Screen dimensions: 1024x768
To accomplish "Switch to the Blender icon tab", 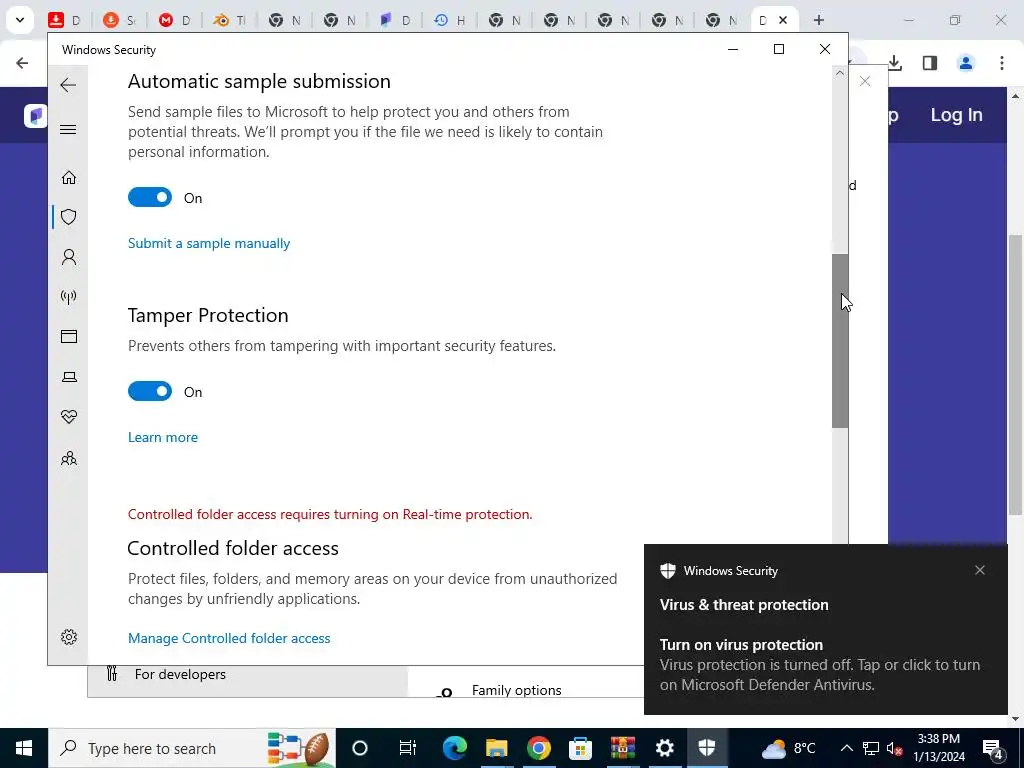I will pyautogui.click(x=229, y=20).
